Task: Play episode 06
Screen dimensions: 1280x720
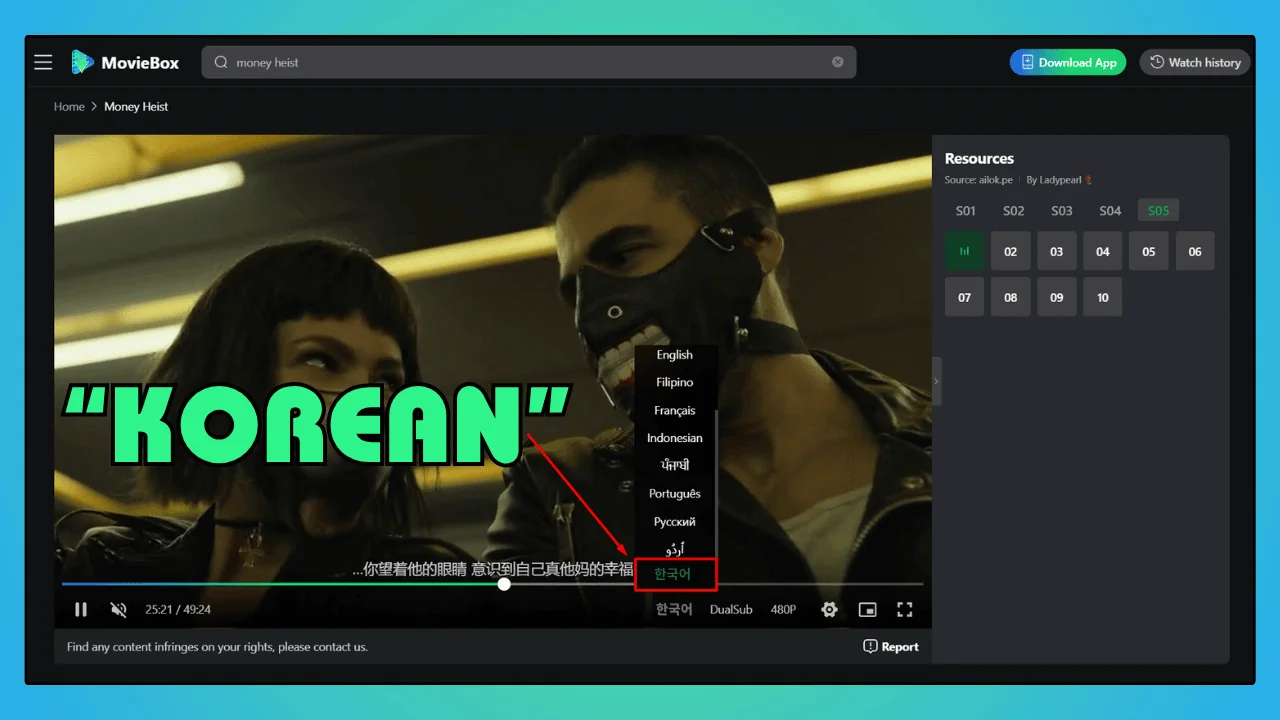Action: pyautogui.click(x=1195, y=251)
